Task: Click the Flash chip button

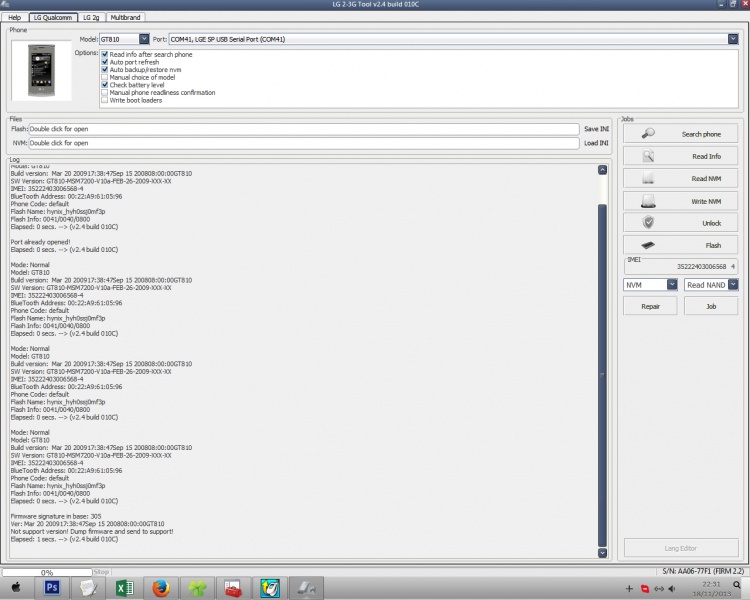Action: [680, 245]
